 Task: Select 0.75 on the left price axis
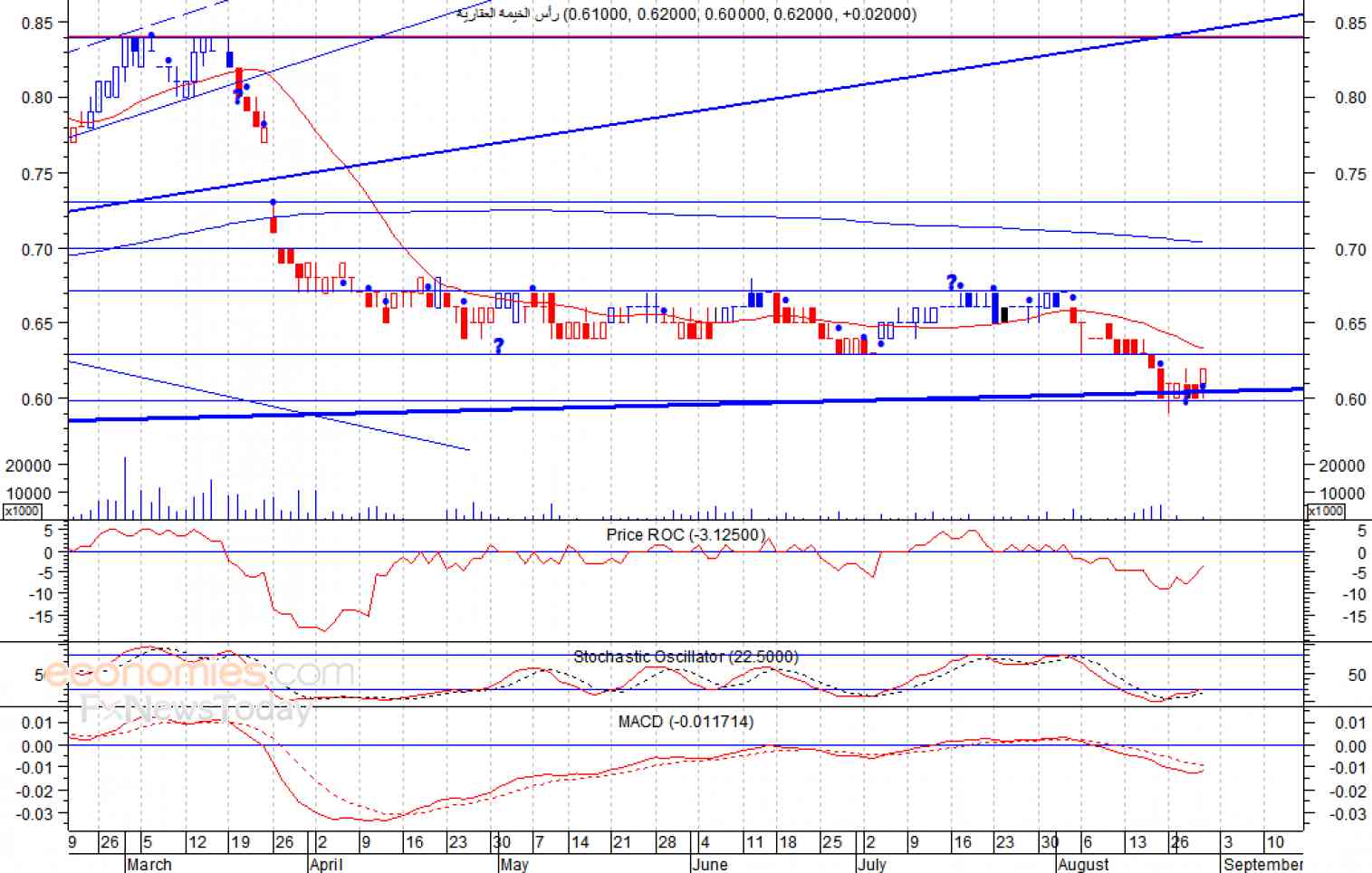[37, 174]
